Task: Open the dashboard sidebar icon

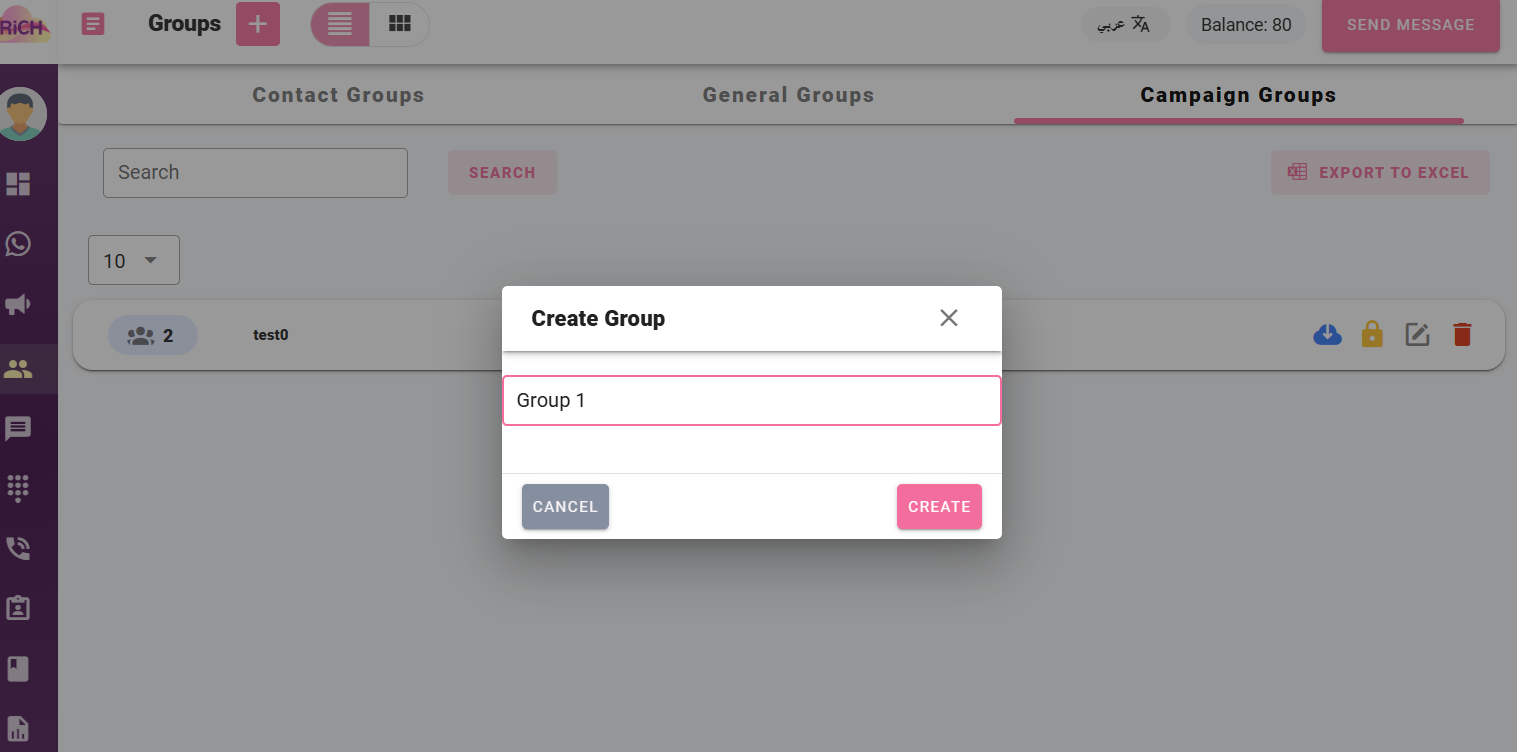Action: (x=18, y=184)
